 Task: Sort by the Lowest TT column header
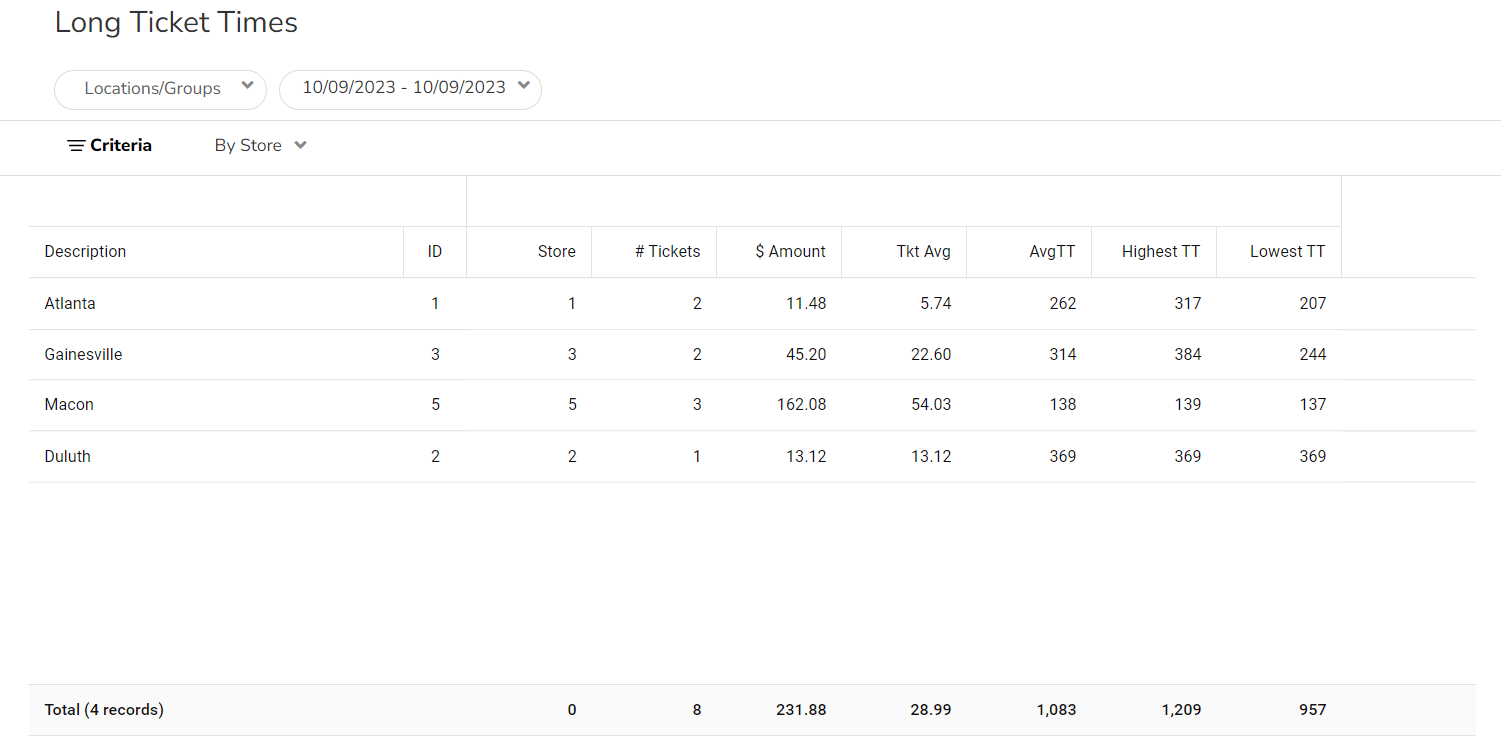pos(1287,252)
